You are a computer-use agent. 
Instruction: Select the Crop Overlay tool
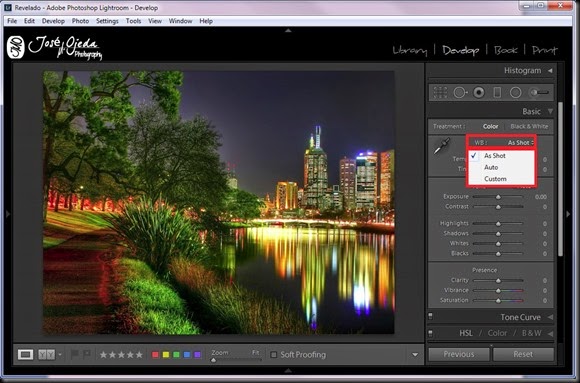[x=440, y=93]
